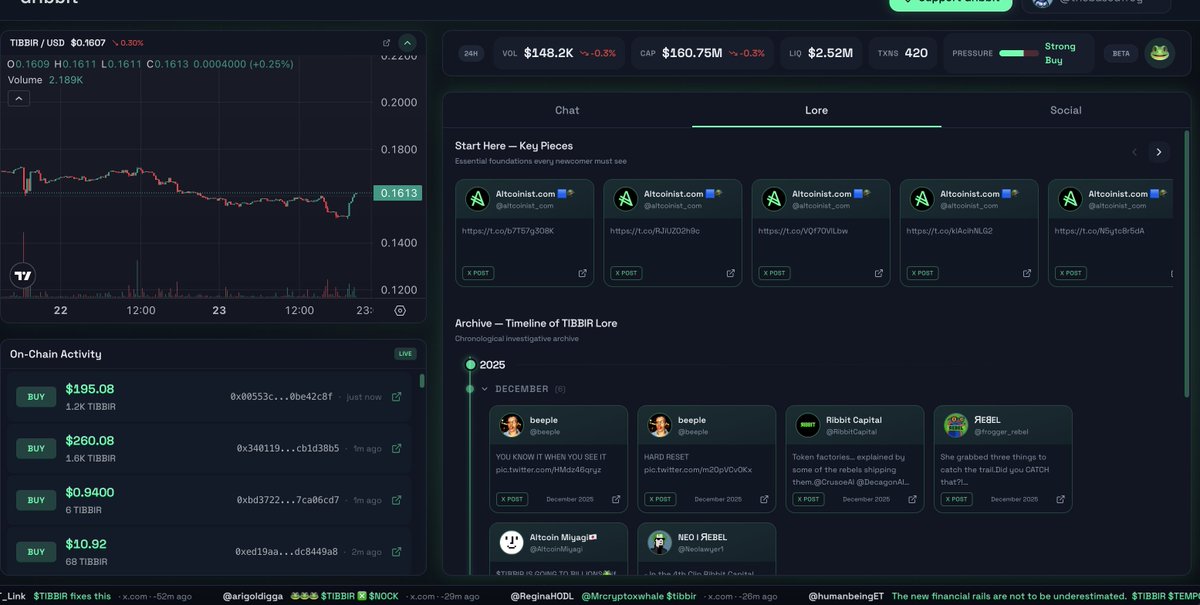Open external link on YOU KNOW IT card

tap(616, 499)
